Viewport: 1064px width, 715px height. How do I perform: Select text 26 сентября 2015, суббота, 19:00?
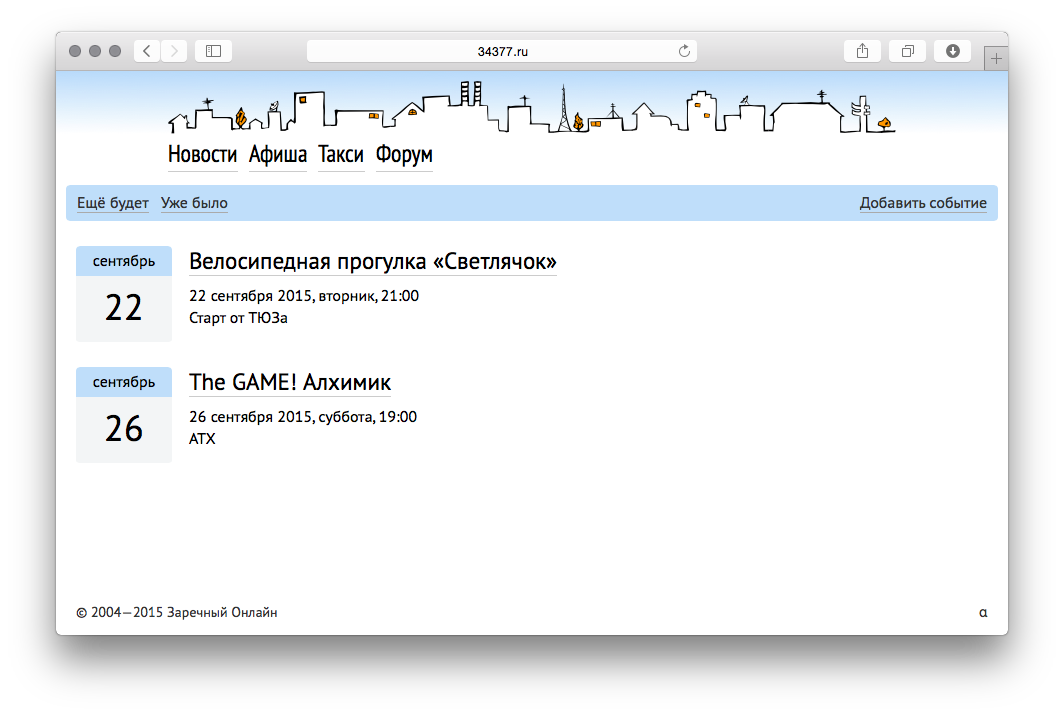tap(303, 417)
